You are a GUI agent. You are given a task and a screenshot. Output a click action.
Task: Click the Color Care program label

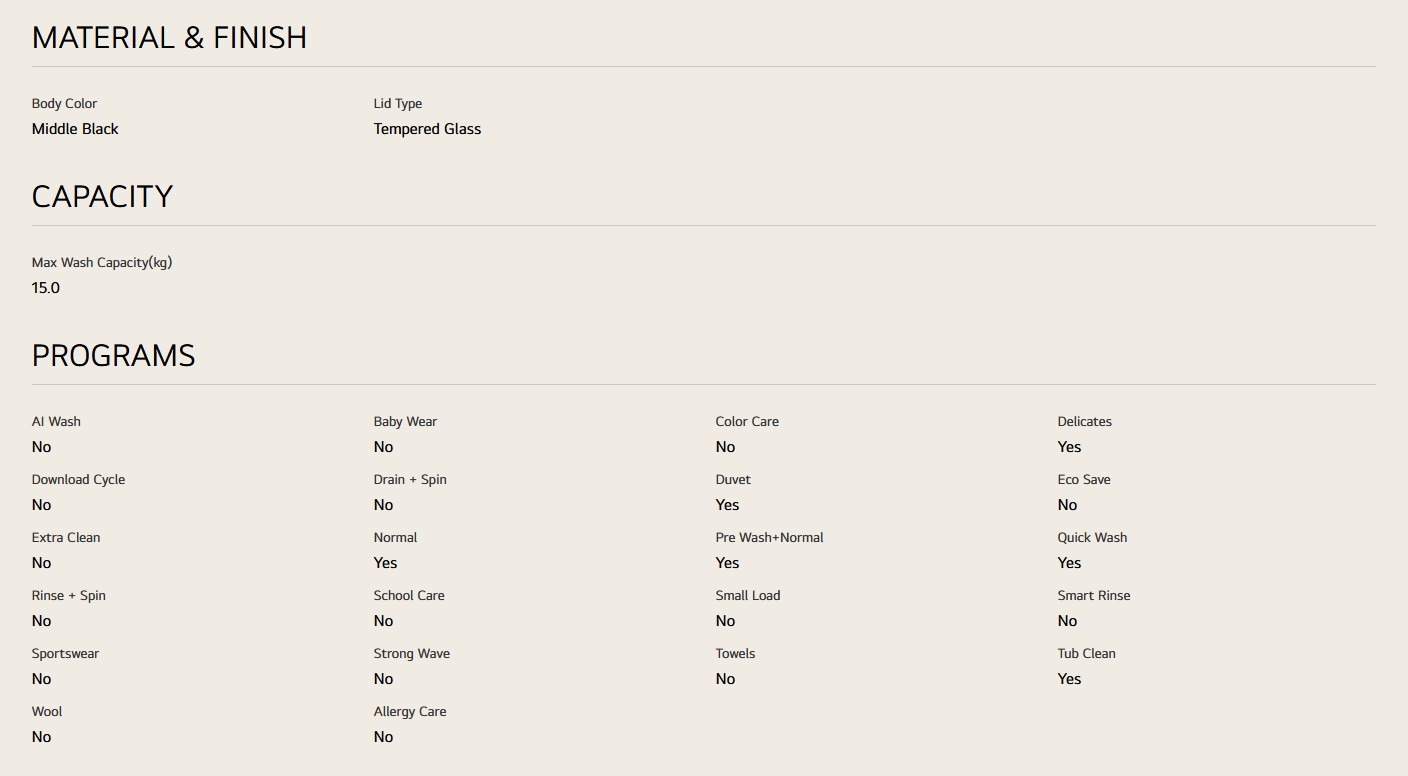(747, 422)
